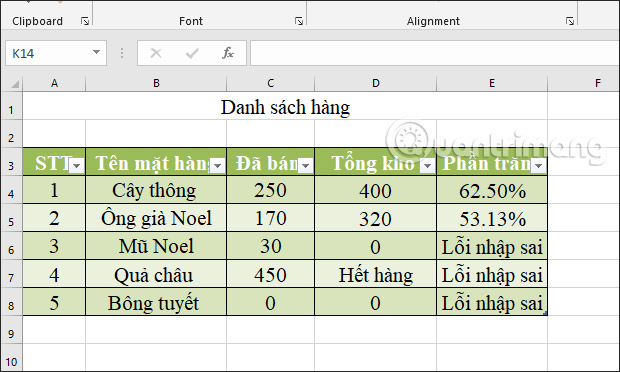Screen dimensions: 620x372
Task: Open the Clipboard dialog launcher
Action: pyautogui.click(x=85, y=21)
